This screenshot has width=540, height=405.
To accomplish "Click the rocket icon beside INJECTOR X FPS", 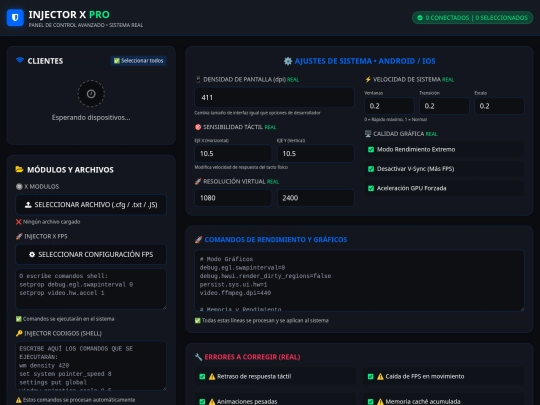I will [x=19, y=236].
